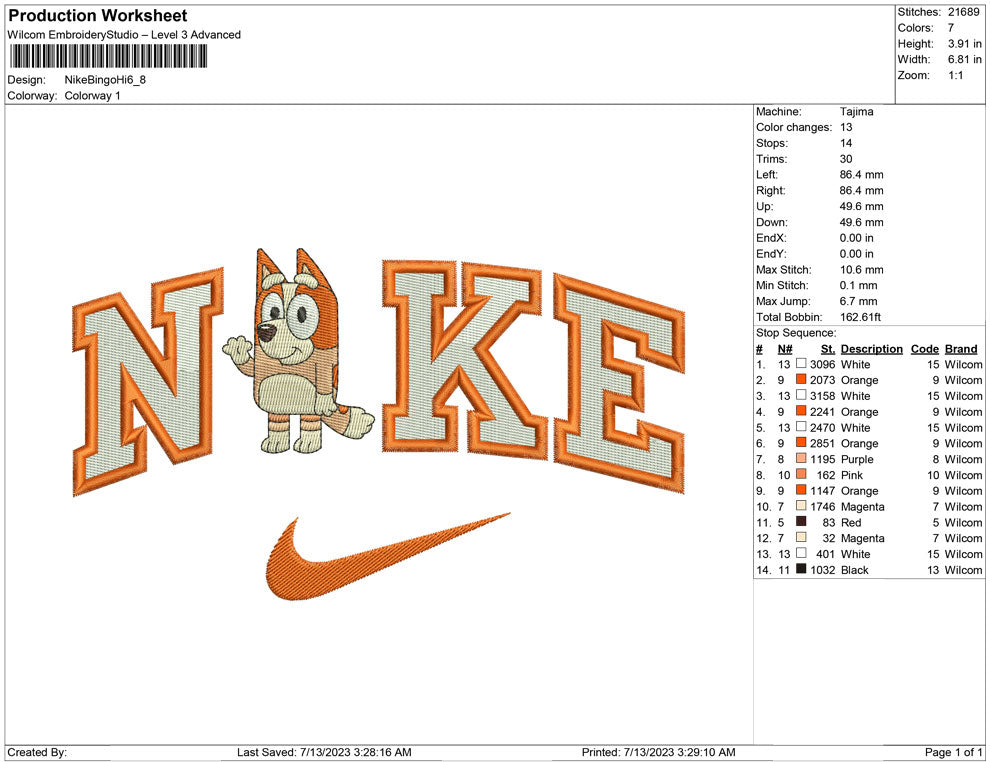This screenshot has width=990, height=762.
Task: Click the barcode under the Wilcom title
Action: point(108,56)
